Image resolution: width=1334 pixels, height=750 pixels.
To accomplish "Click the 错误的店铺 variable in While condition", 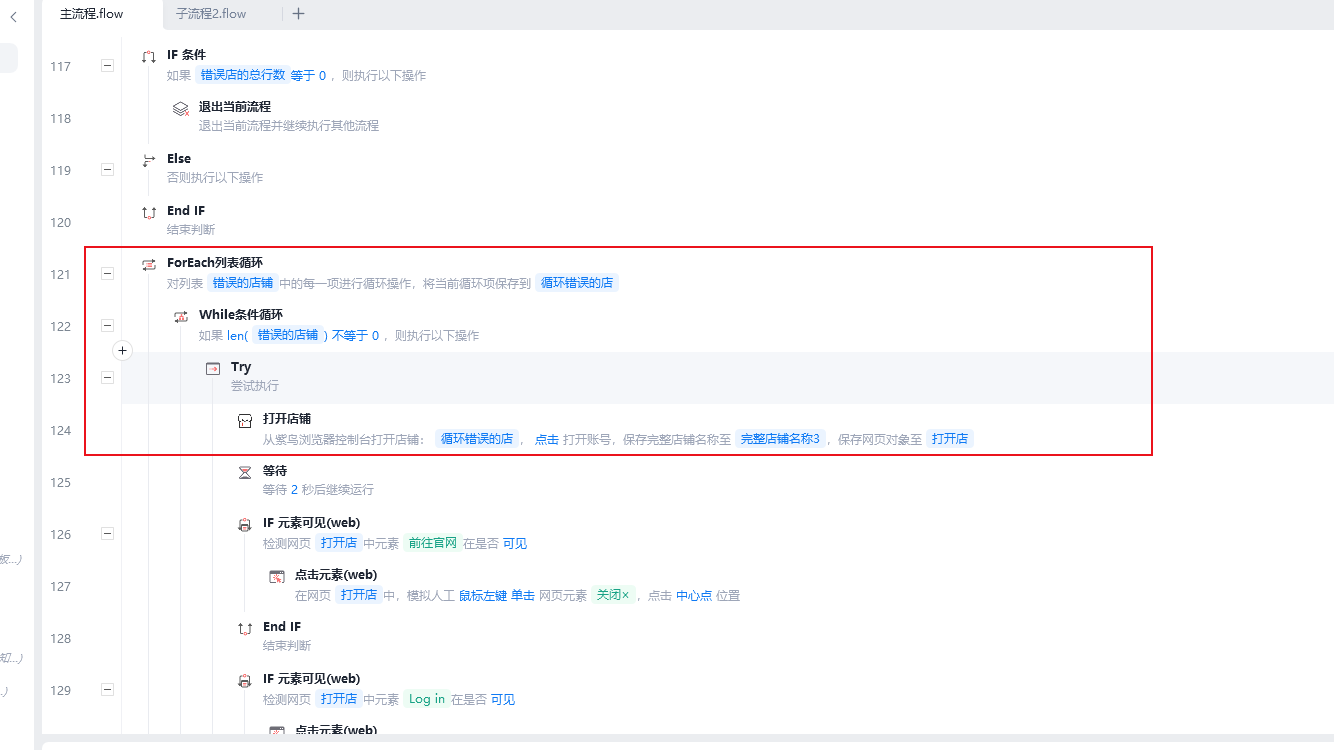I will [x=288, y=335].
